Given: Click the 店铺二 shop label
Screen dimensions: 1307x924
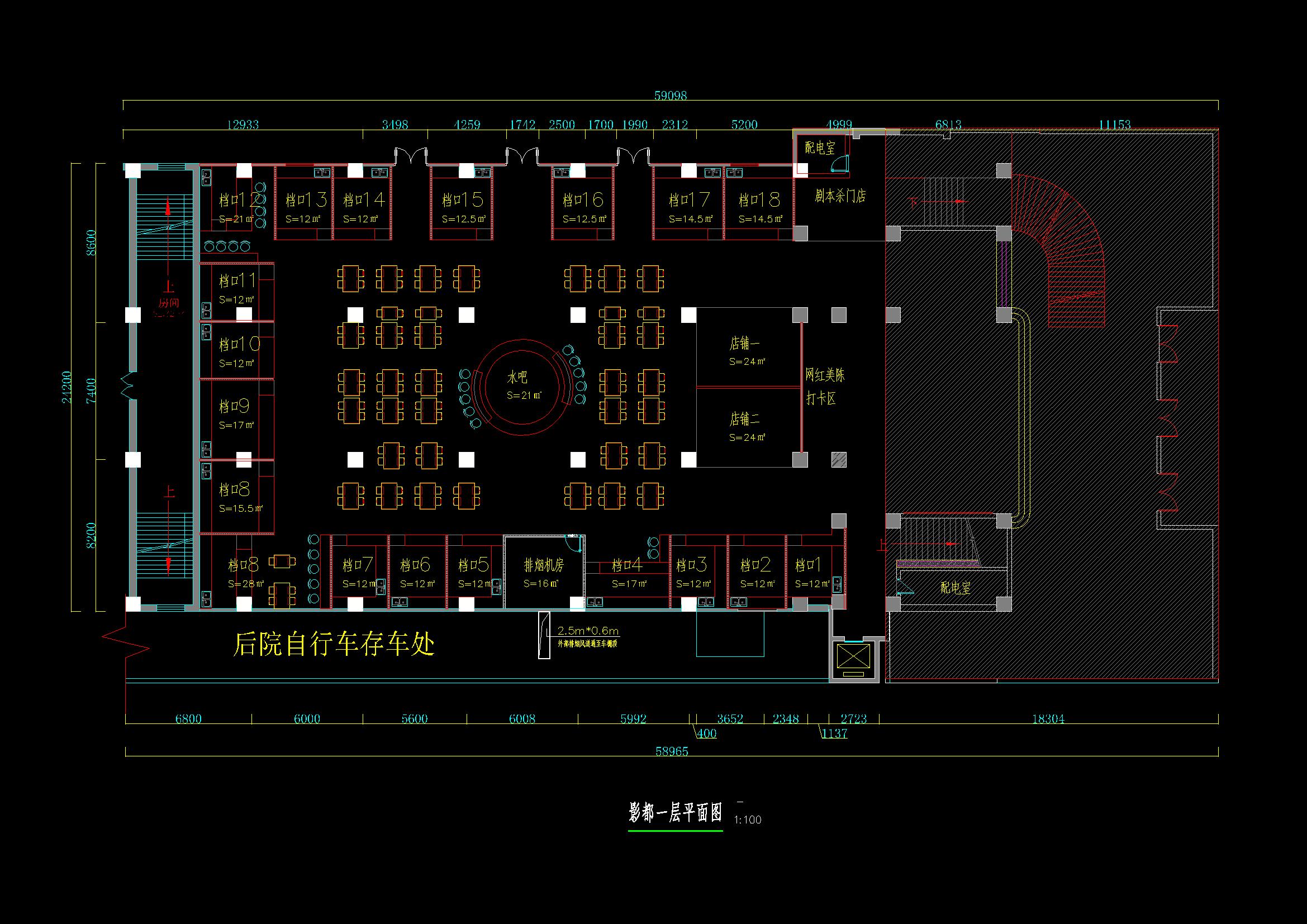Looking at the screenshot, I should tap(744, 420).
